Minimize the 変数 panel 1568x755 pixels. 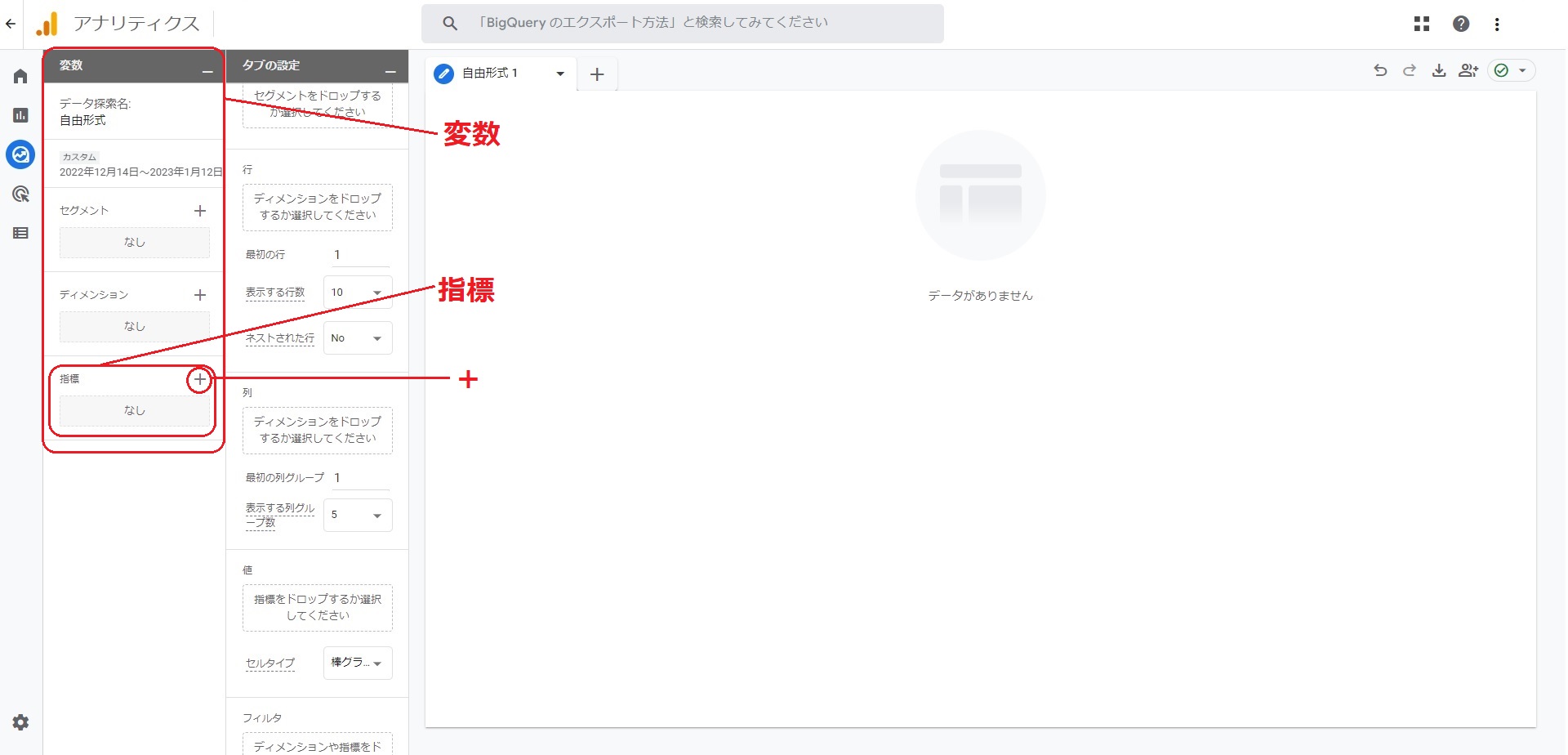pos(207,72)
